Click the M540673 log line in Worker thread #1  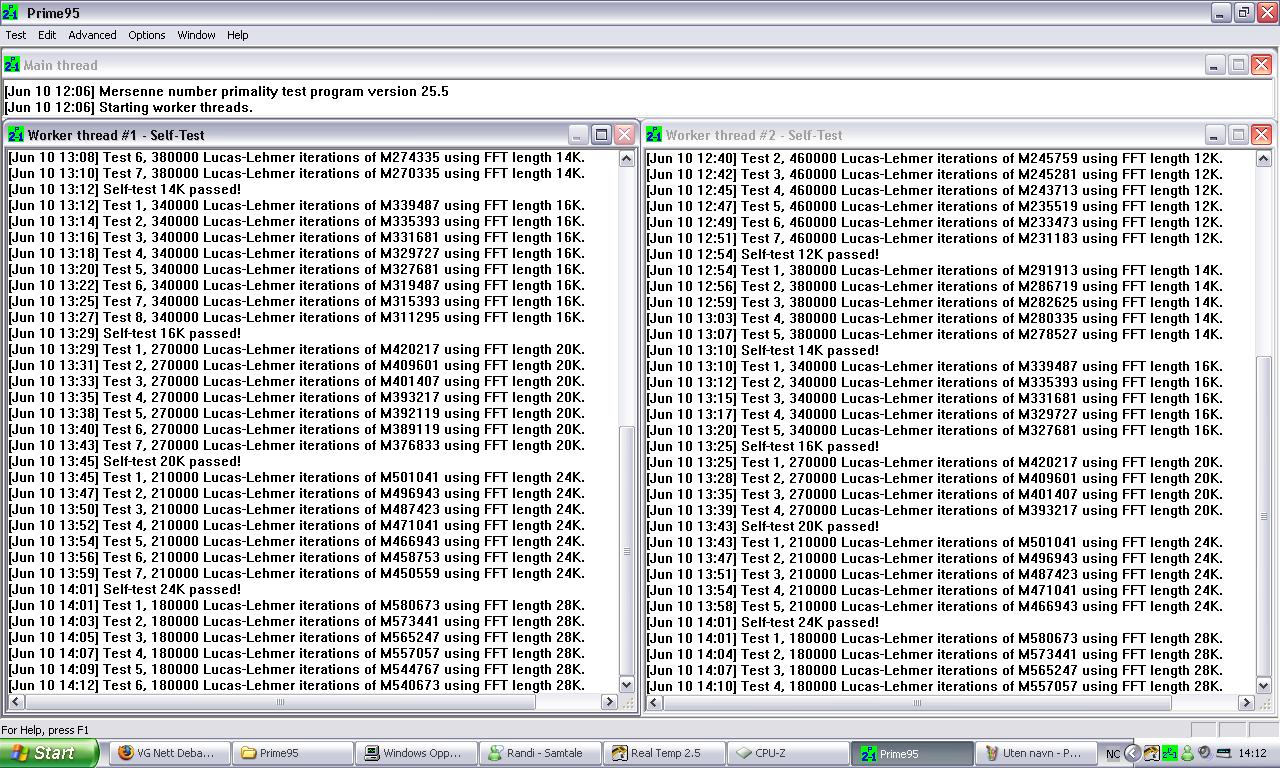(x=297, y=685)
